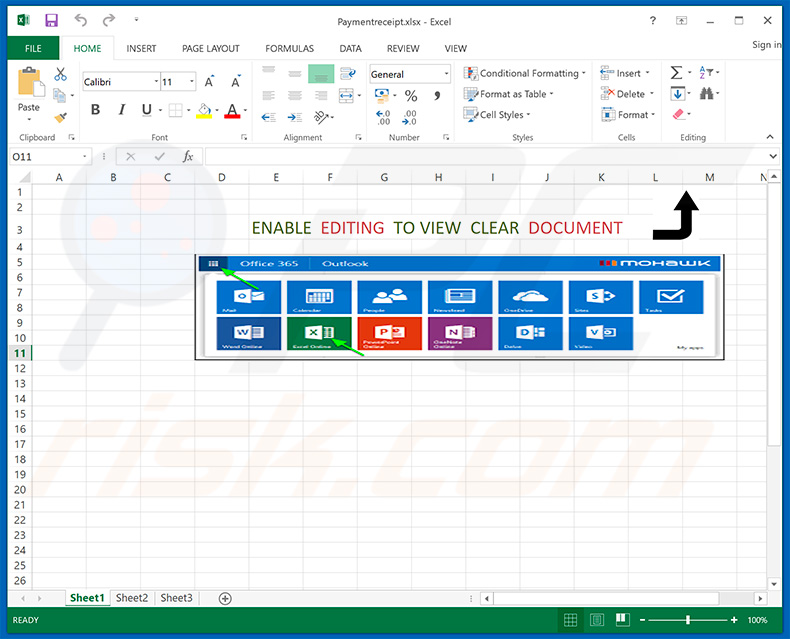
Task: Open the Calibri font name dropdown
Action: pos(156,82)
